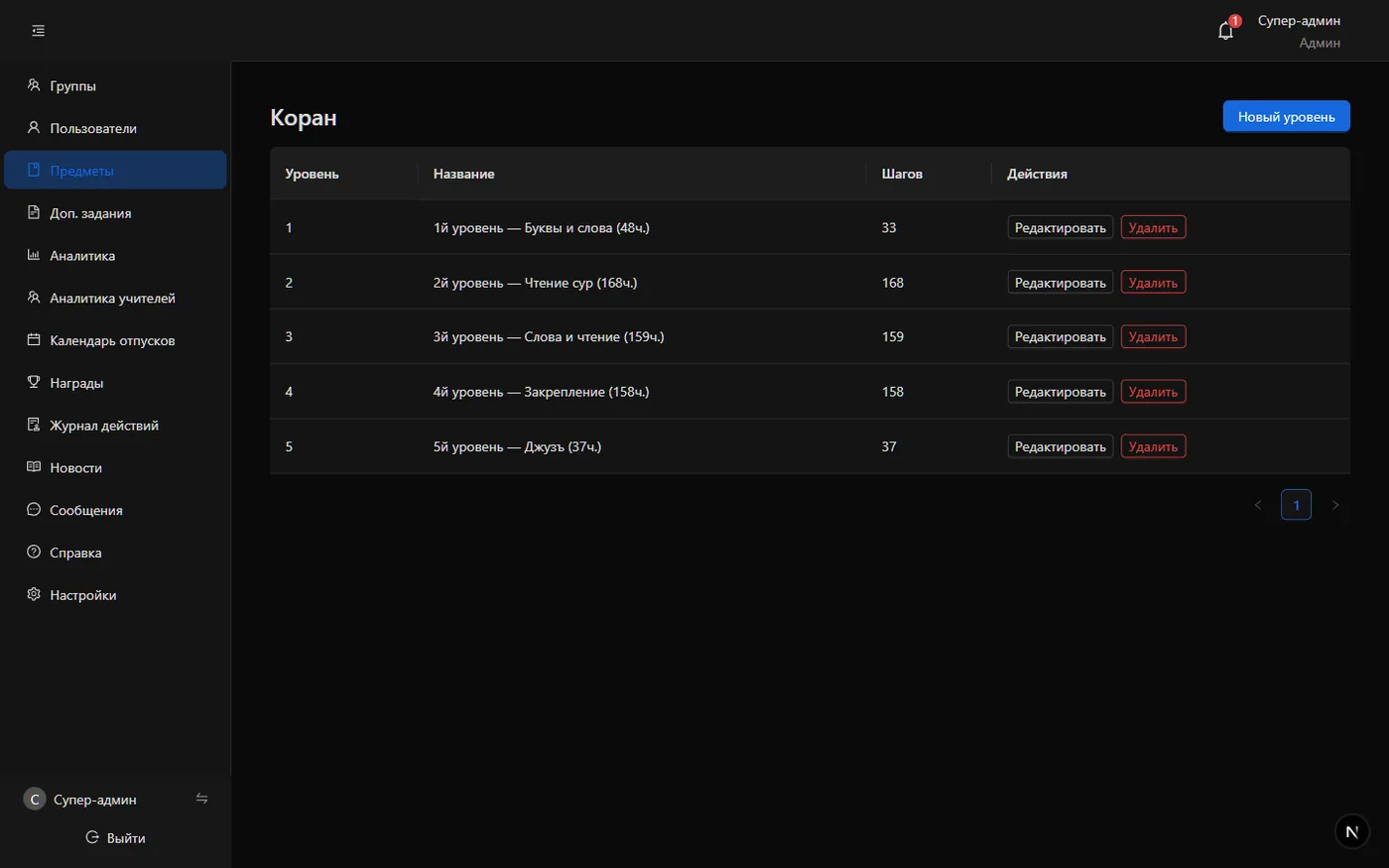1389x868 pixels.
Task: Click the Награды trophy icon
Action: (34, 382)
